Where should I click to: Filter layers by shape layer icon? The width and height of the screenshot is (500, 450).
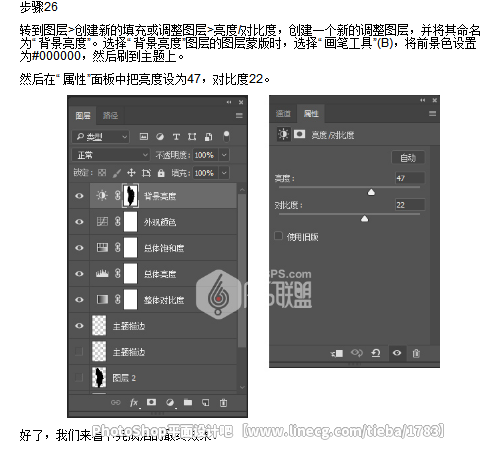click(x=192, y=136)
